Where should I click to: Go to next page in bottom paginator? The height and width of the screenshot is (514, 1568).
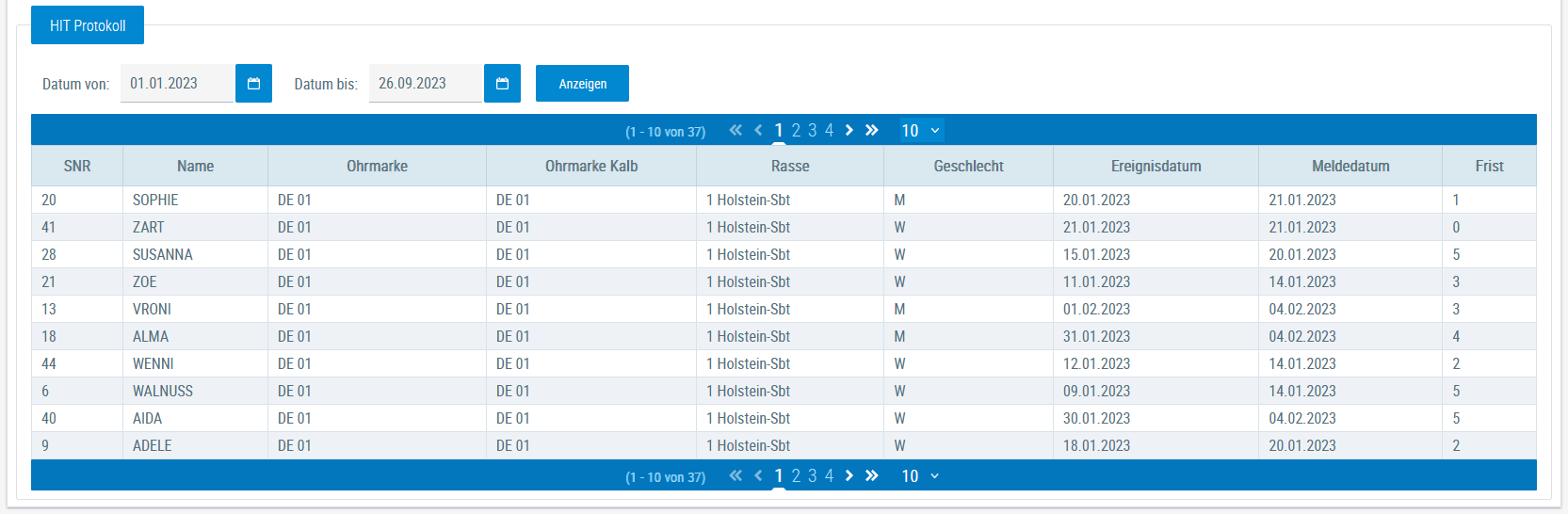click(849, 476)
